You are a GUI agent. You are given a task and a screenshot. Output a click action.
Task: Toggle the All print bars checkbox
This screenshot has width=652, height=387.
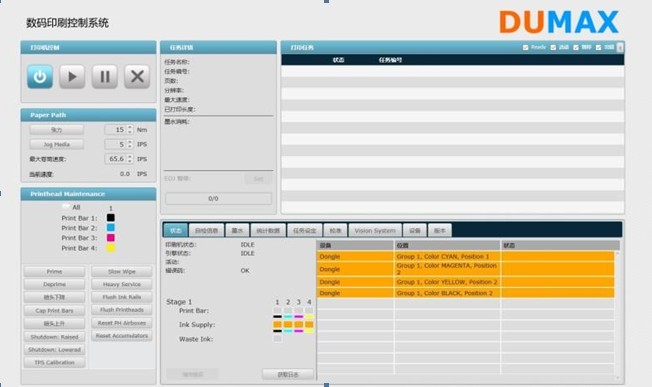click(66, 207)
